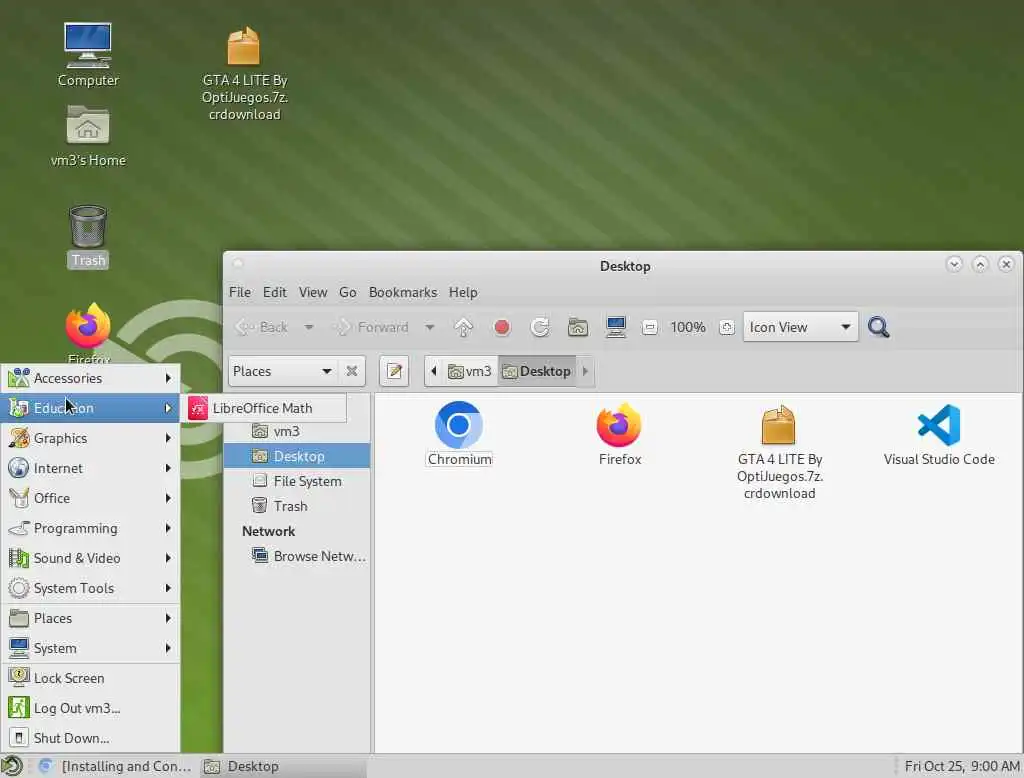Open the Icon View mode dropdown

point(800,327)
